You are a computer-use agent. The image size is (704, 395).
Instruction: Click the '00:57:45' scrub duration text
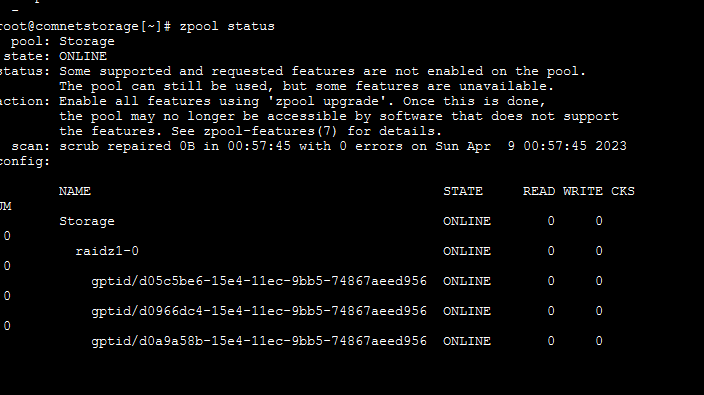259,146
